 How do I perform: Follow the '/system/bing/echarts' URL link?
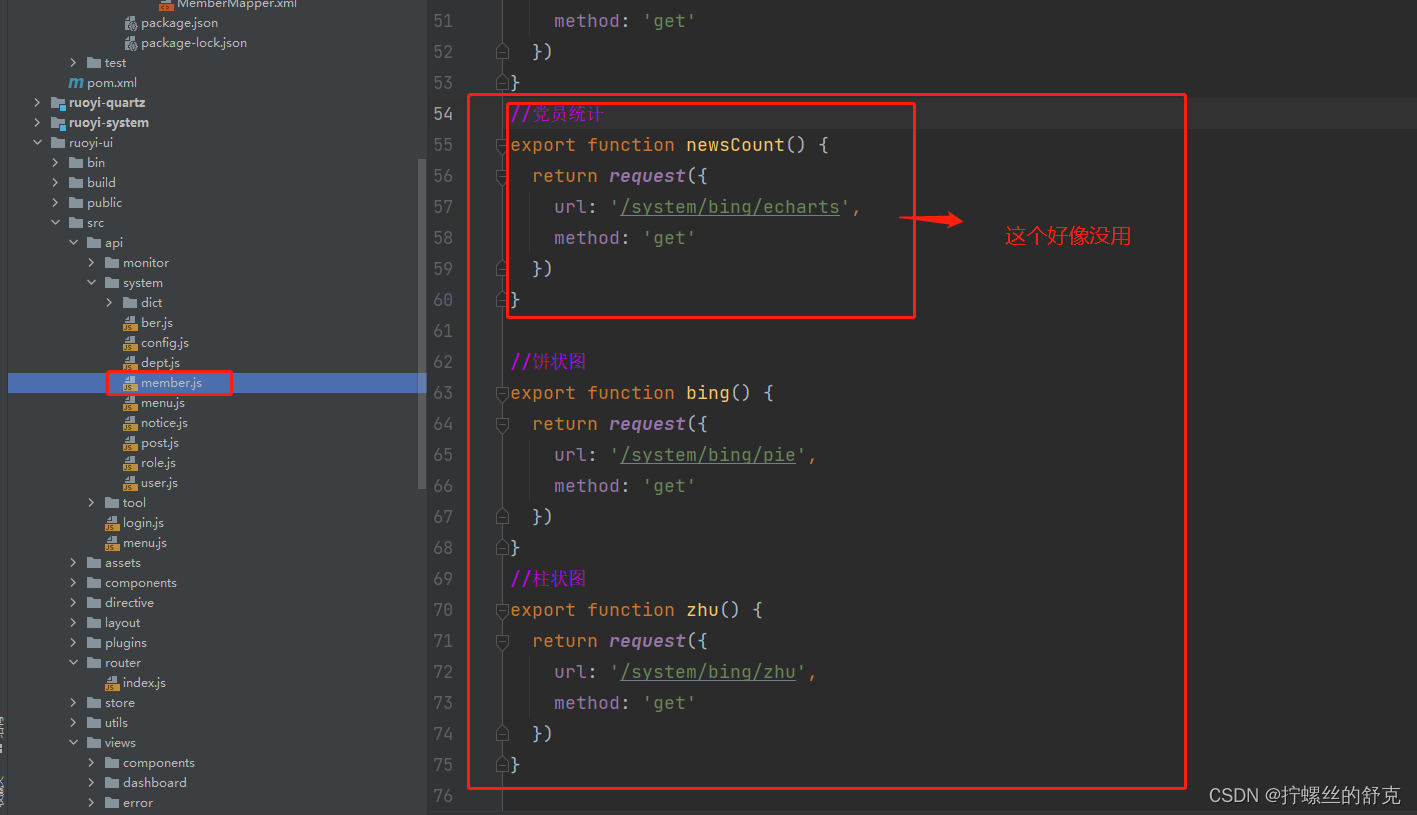[730, 207]
